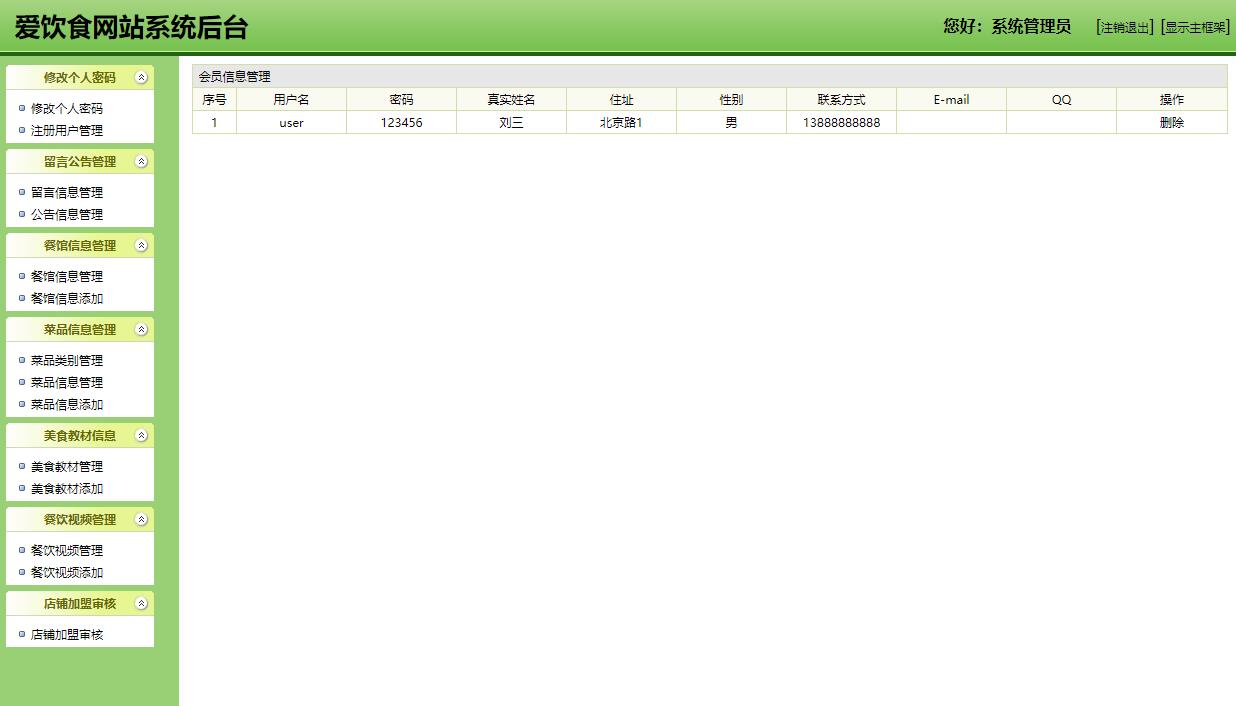
Task: Open 菜品信息添加 page
Action: pos(67,404)
